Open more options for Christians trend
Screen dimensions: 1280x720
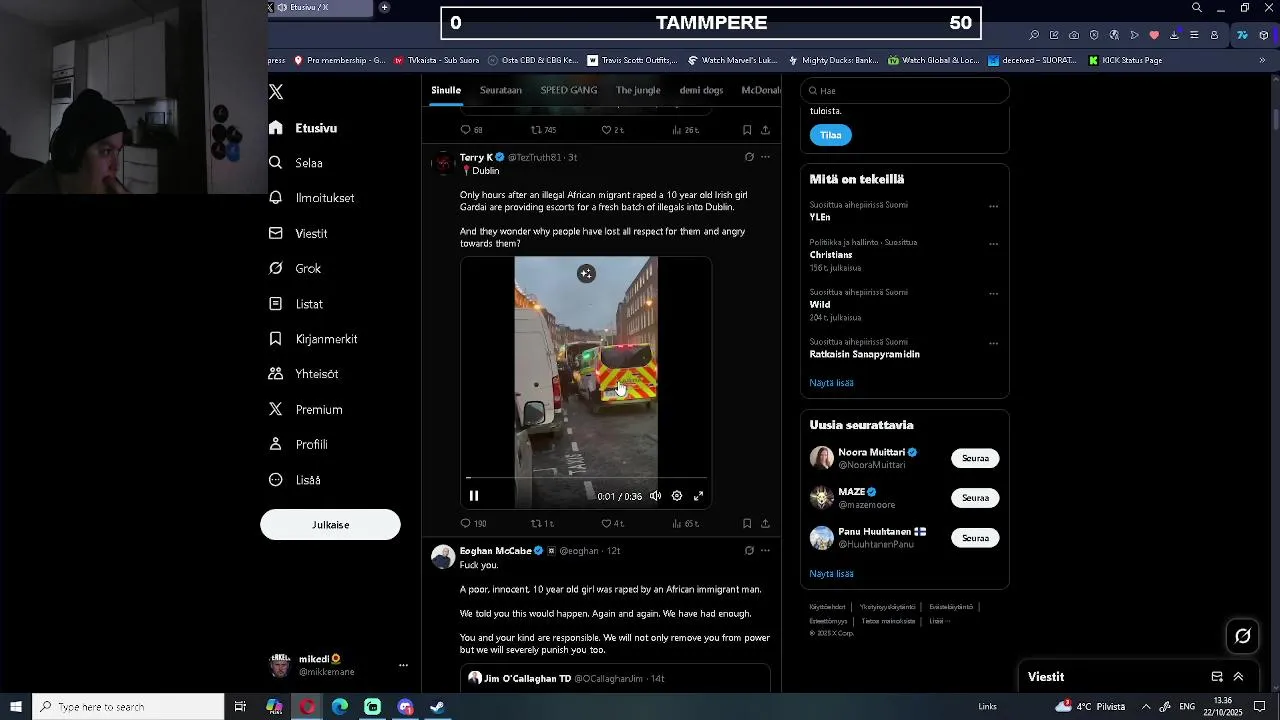tap(993, 243)
